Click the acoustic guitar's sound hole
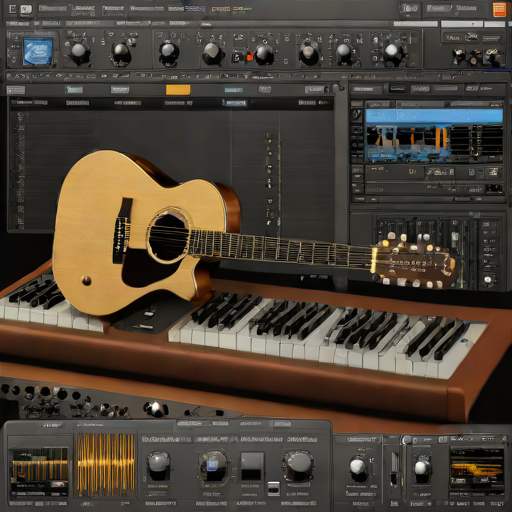The height and width of the screenshot is (512, 512). (168, 237)
